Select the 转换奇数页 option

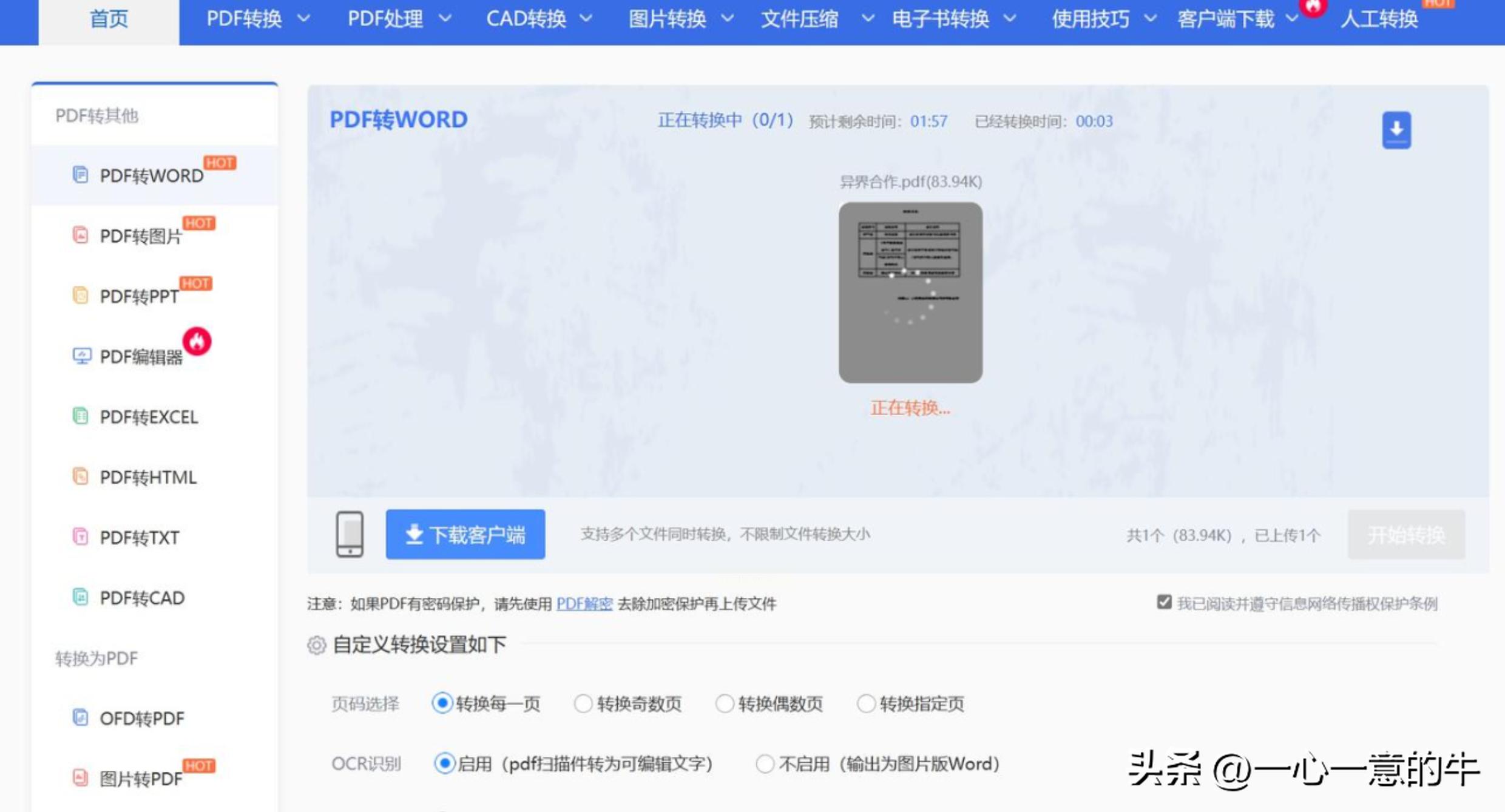(584, 704)
